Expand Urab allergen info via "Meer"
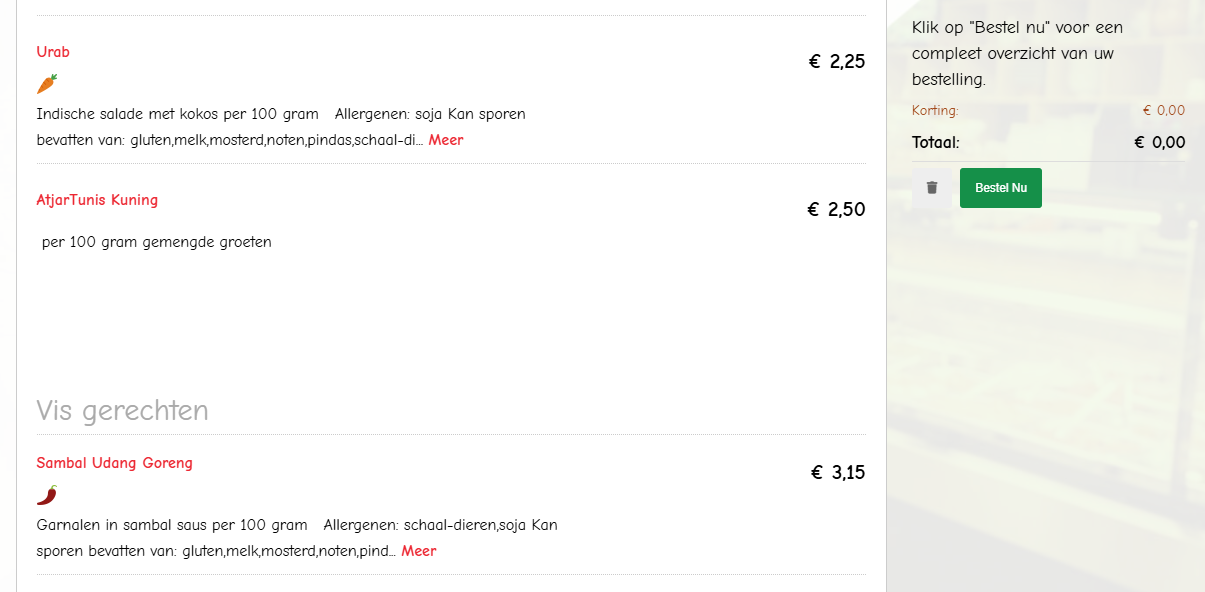 point(444,139)
